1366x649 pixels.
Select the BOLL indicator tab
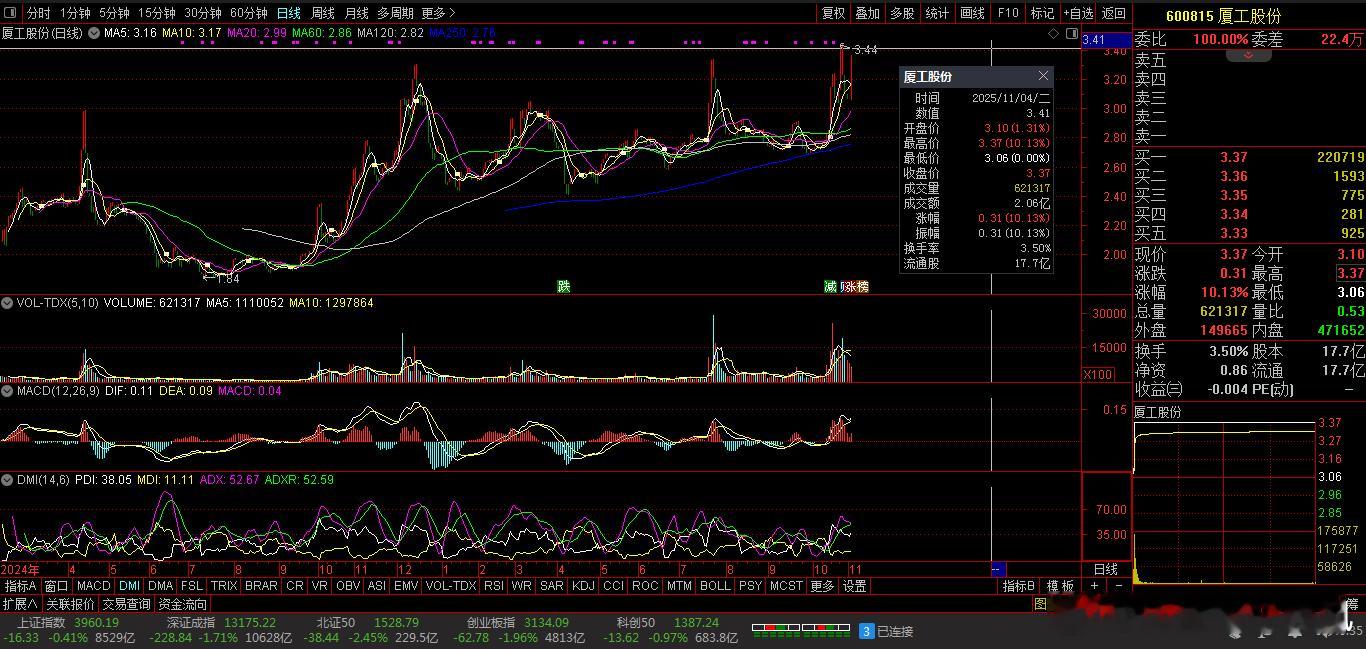pyautogui.click(x=715, y=586)
